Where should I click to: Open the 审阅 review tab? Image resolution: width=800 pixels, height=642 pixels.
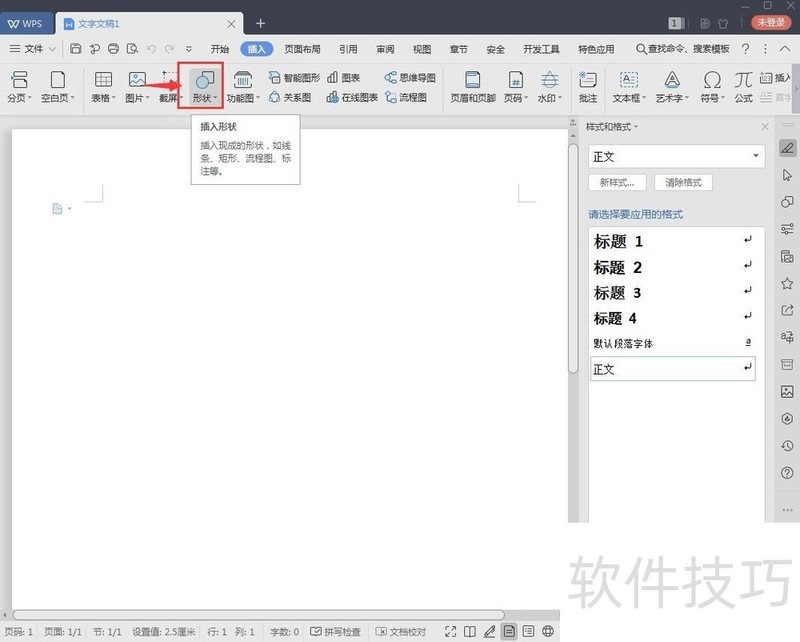point(385,48)
